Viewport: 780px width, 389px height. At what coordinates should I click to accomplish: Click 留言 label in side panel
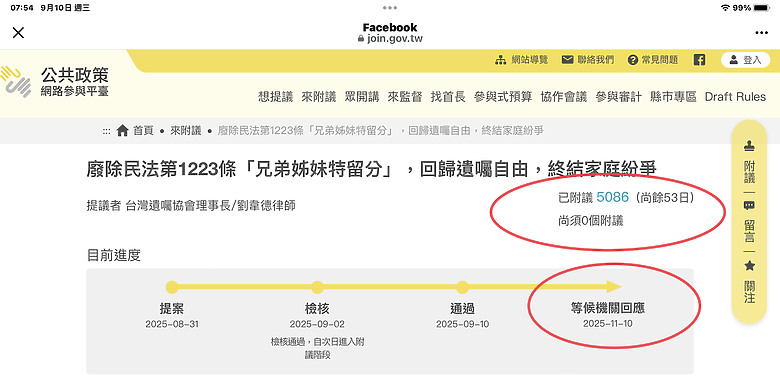749,231
